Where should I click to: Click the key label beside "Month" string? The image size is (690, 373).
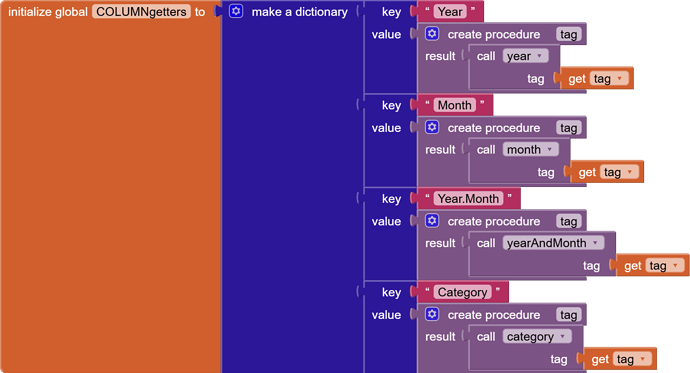point(391,106)
